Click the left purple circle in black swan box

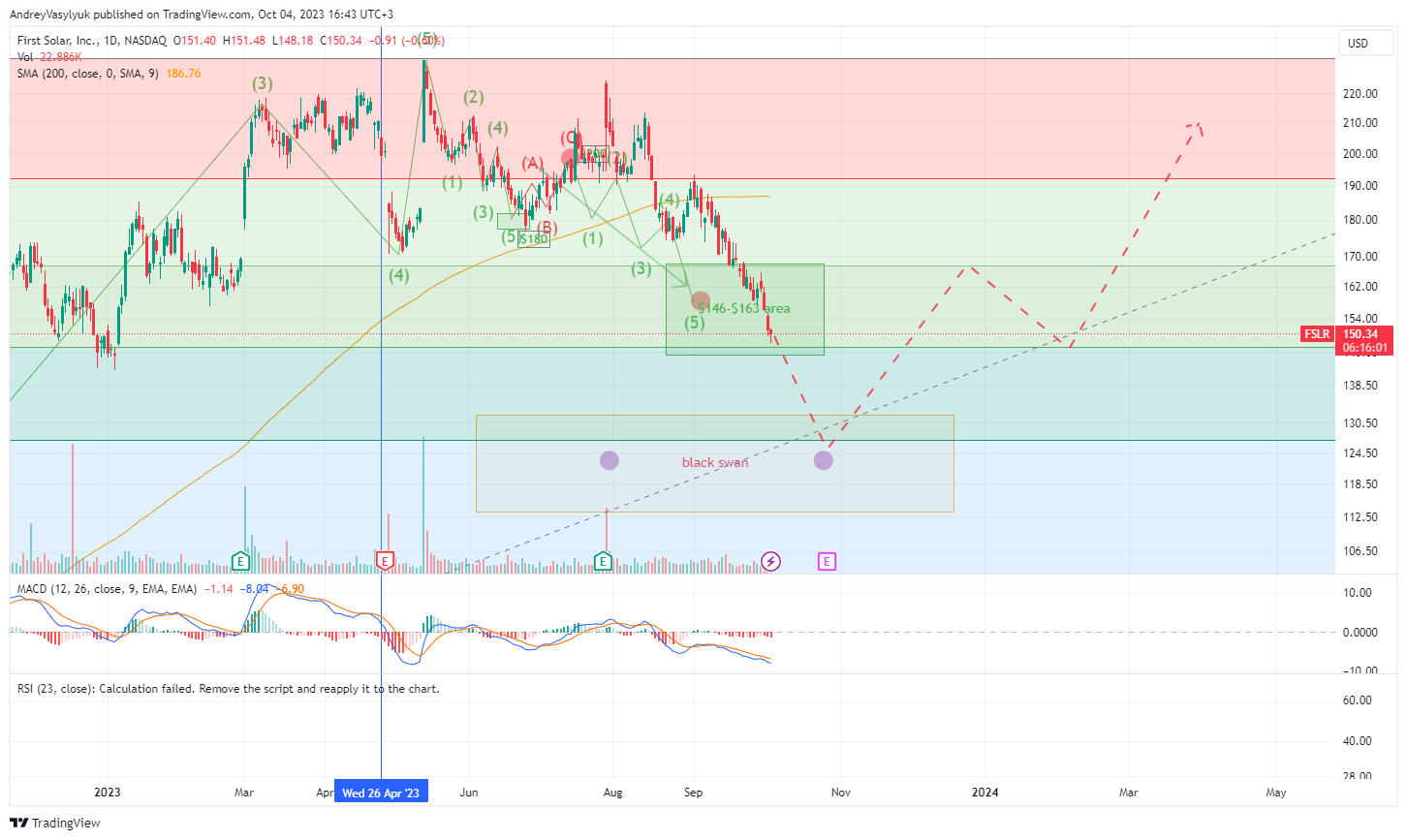tap(609, 460)
